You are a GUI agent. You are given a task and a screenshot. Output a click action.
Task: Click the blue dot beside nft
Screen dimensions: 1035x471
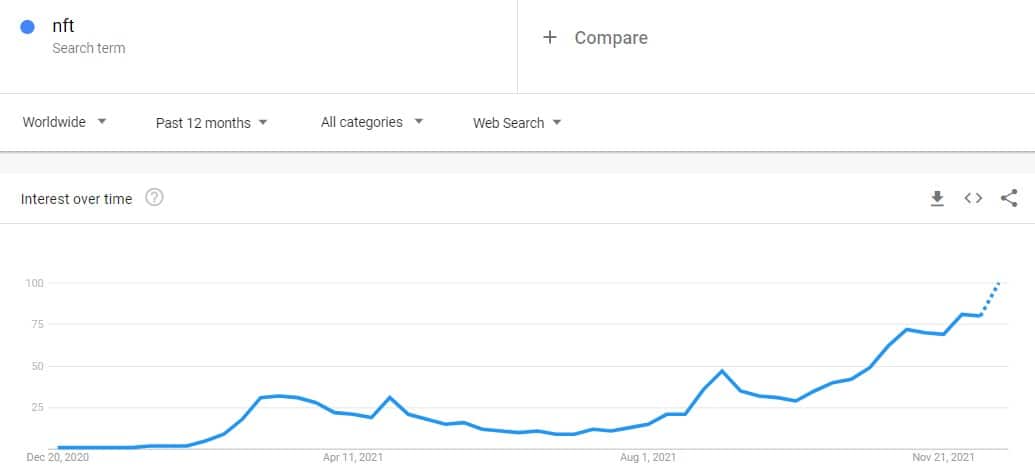pyautogui.click(x=28, y=28)
